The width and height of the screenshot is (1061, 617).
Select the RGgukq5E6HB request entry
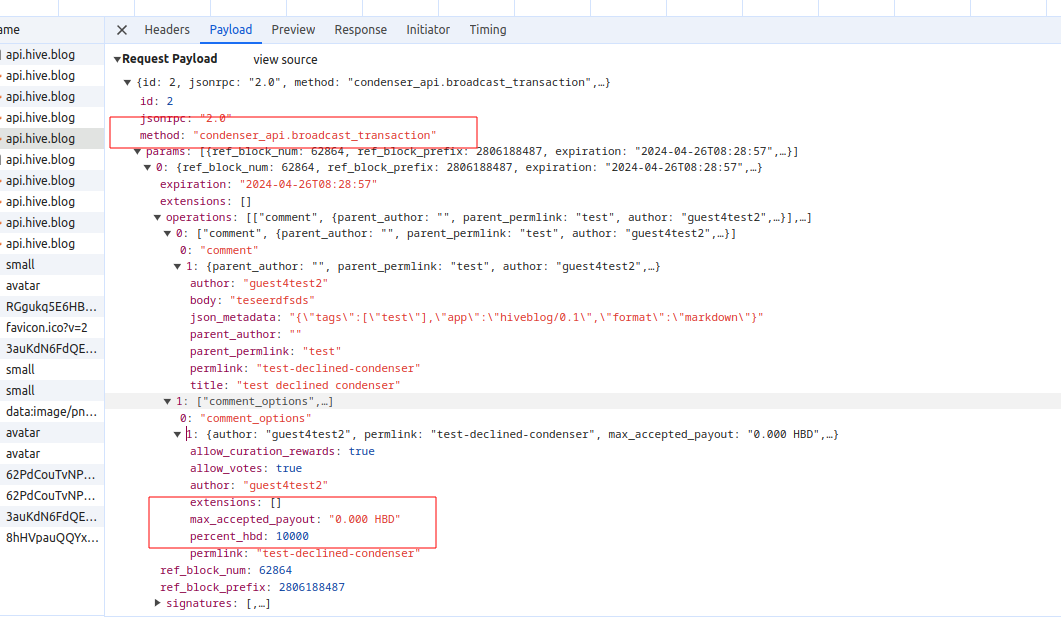(52, 307)
